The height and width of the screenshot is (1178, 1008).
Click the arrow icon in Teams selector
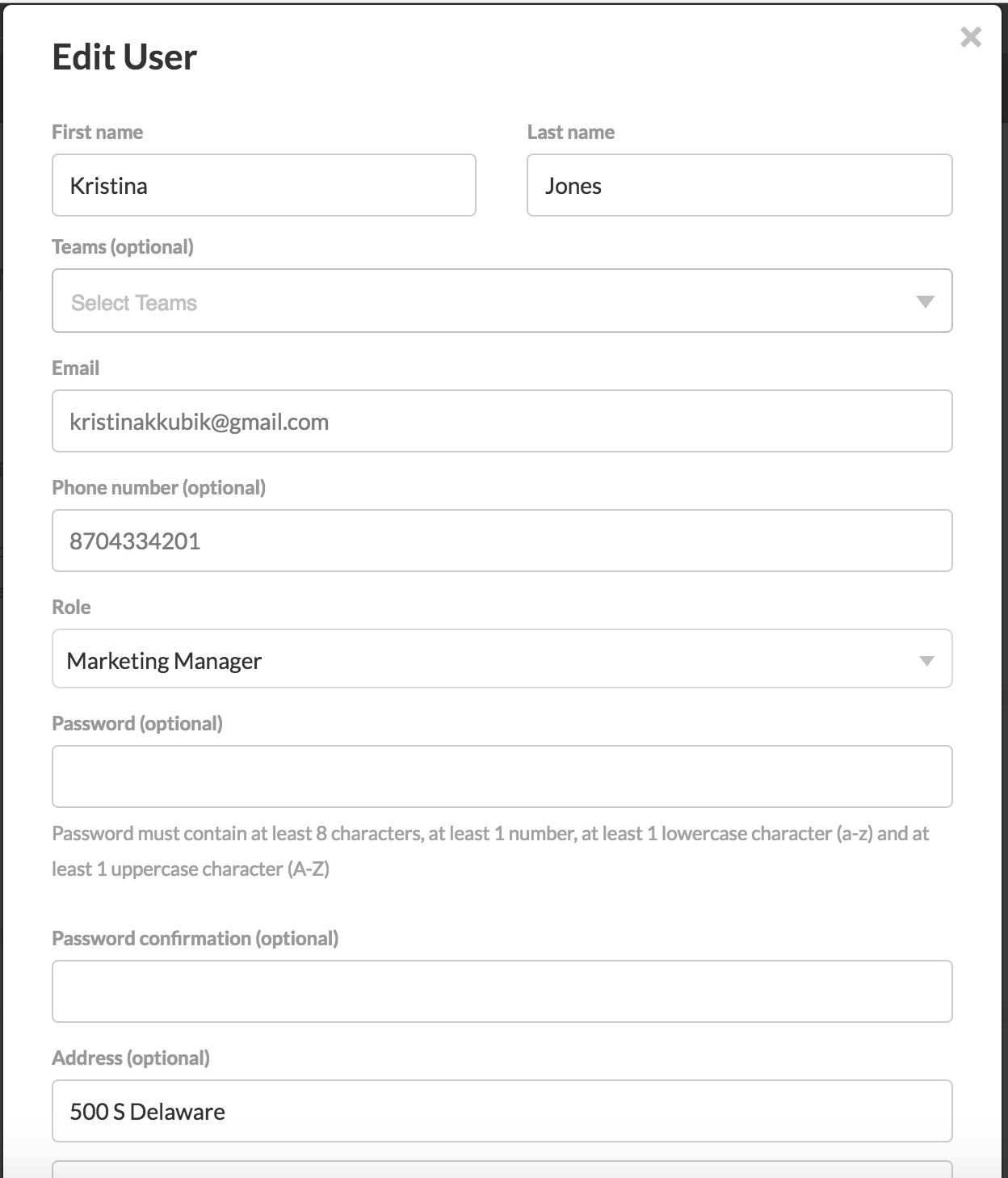pyautogui.click(x=926, y=302)
